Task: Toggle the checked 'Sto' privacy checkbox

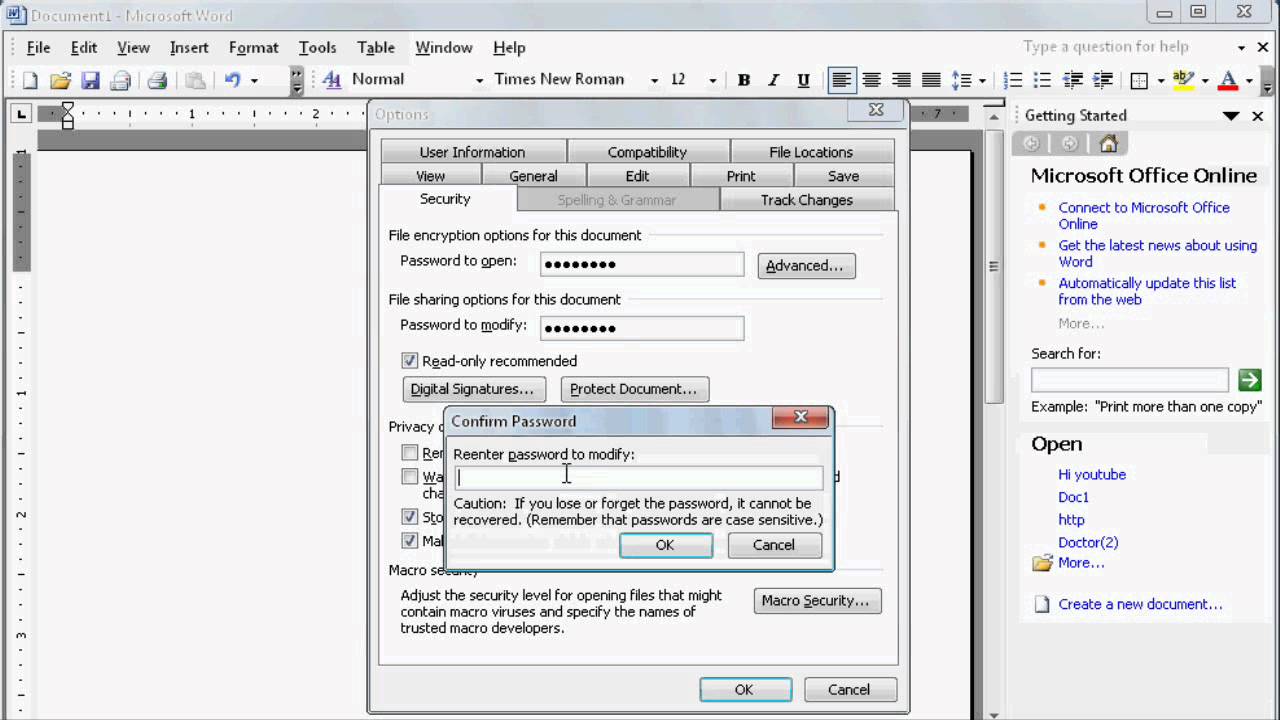Action: (409, 517)
